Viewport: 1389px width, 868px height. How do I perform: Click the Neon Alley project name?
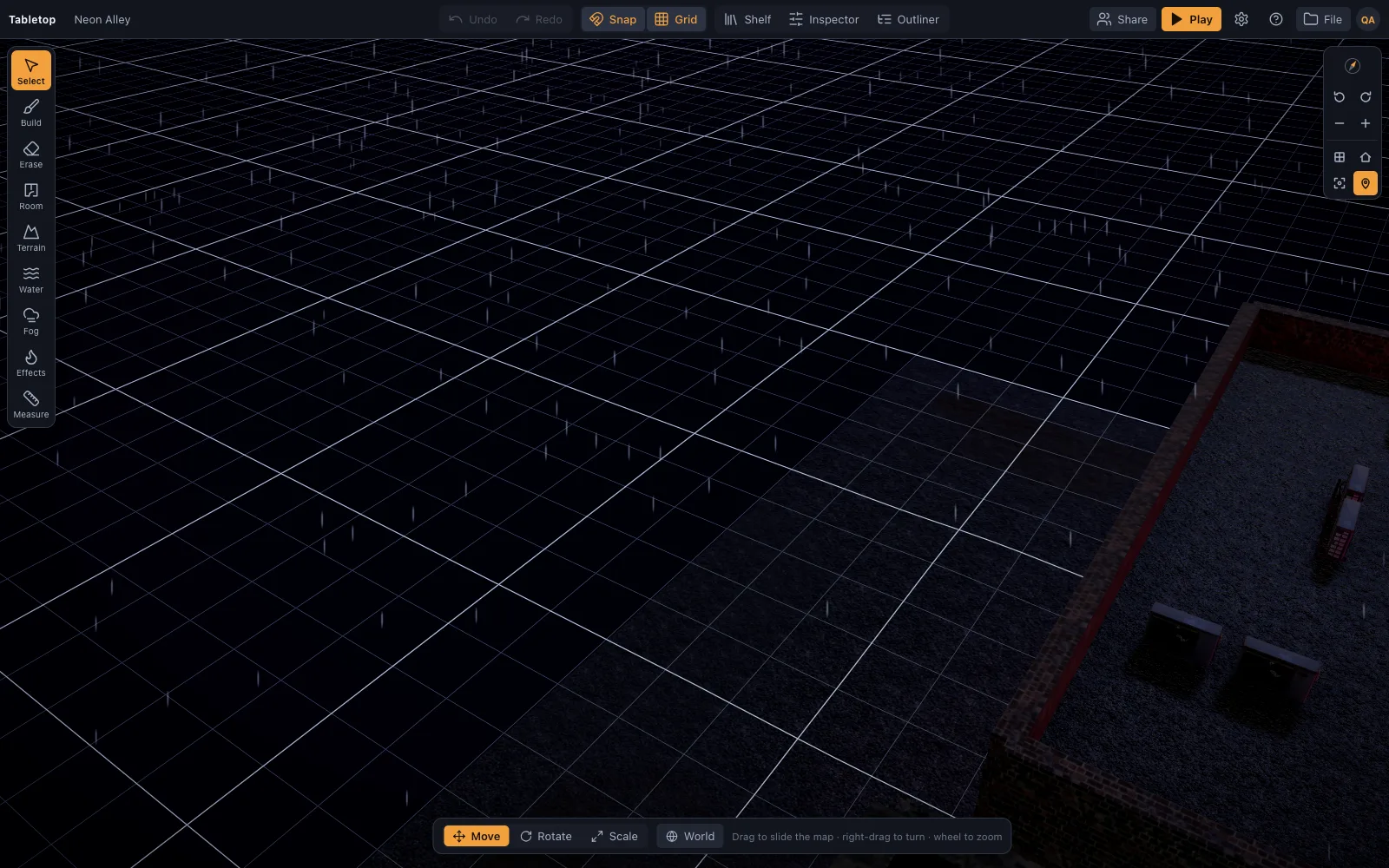102,19
